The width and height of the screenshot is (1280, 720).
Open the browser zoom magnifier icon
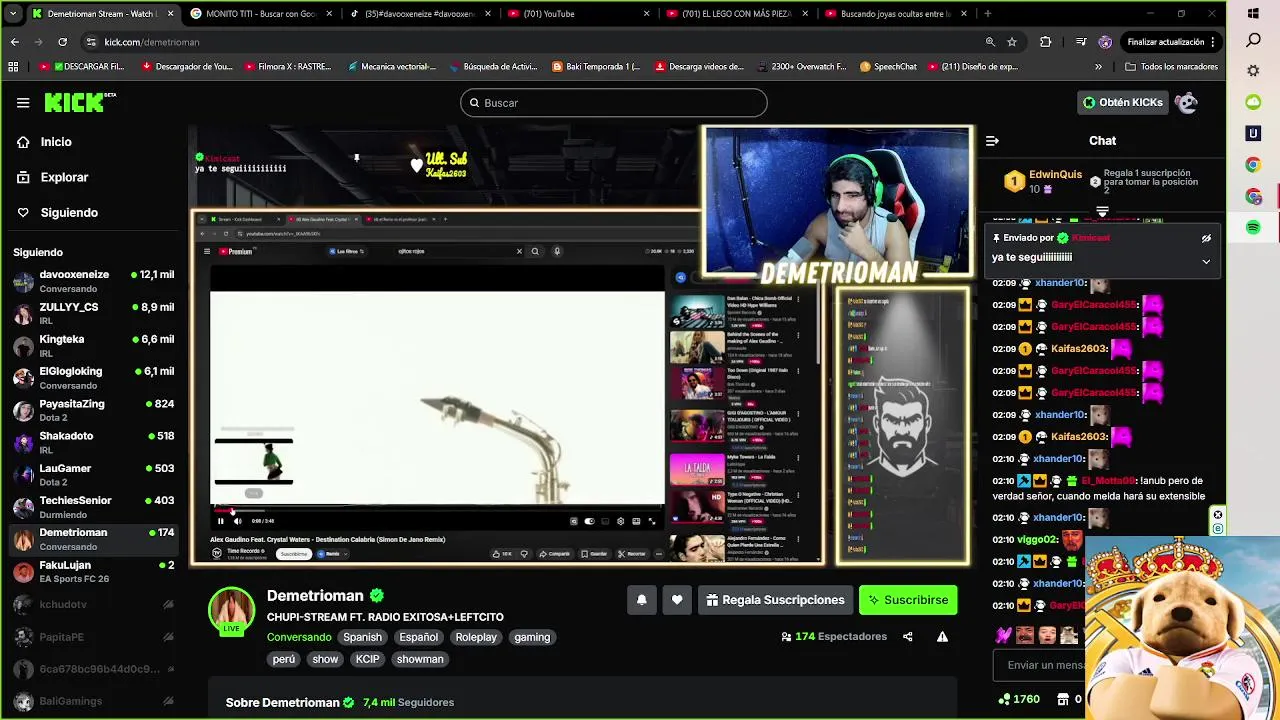tap(990, 42)
